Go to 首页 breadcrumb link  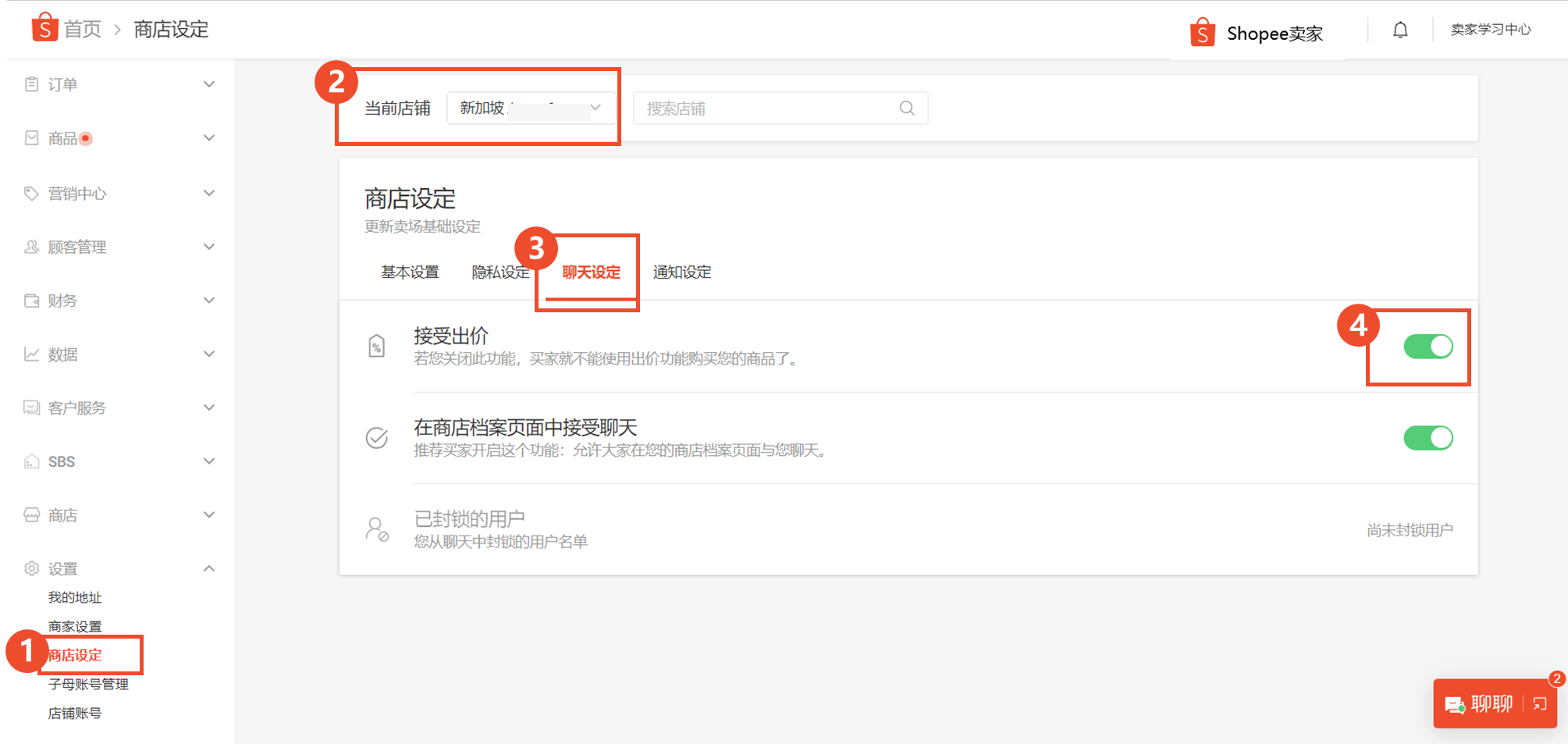tap(83, 30)
